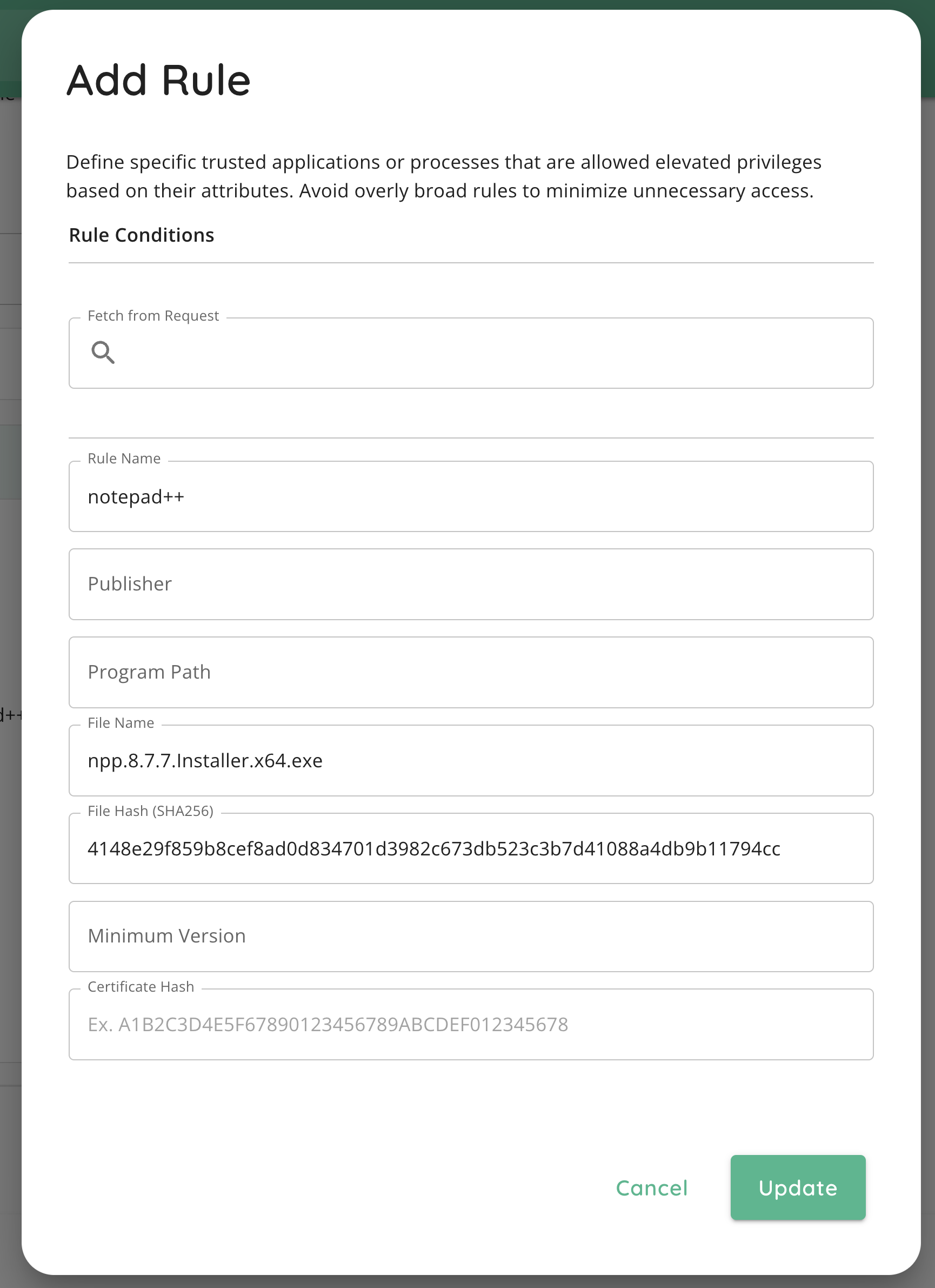
Task: Click the small Fetch from Request label
Action: coord(153,316)
